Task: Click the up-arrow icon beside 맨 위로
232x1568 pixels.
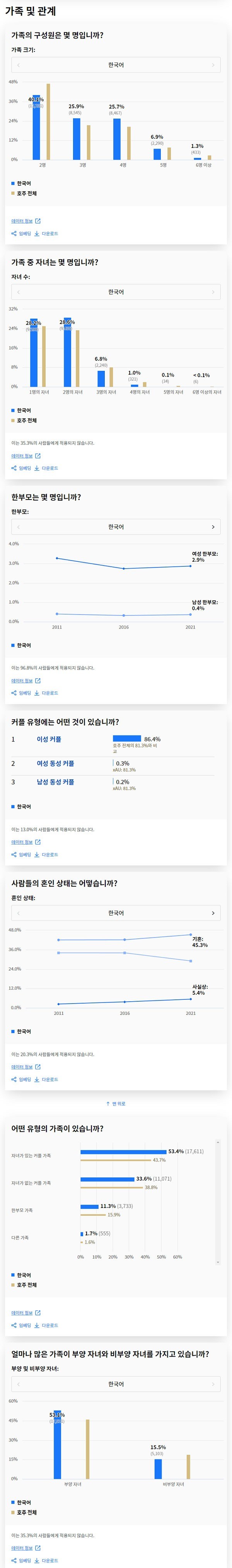Action: point(108,1104)
